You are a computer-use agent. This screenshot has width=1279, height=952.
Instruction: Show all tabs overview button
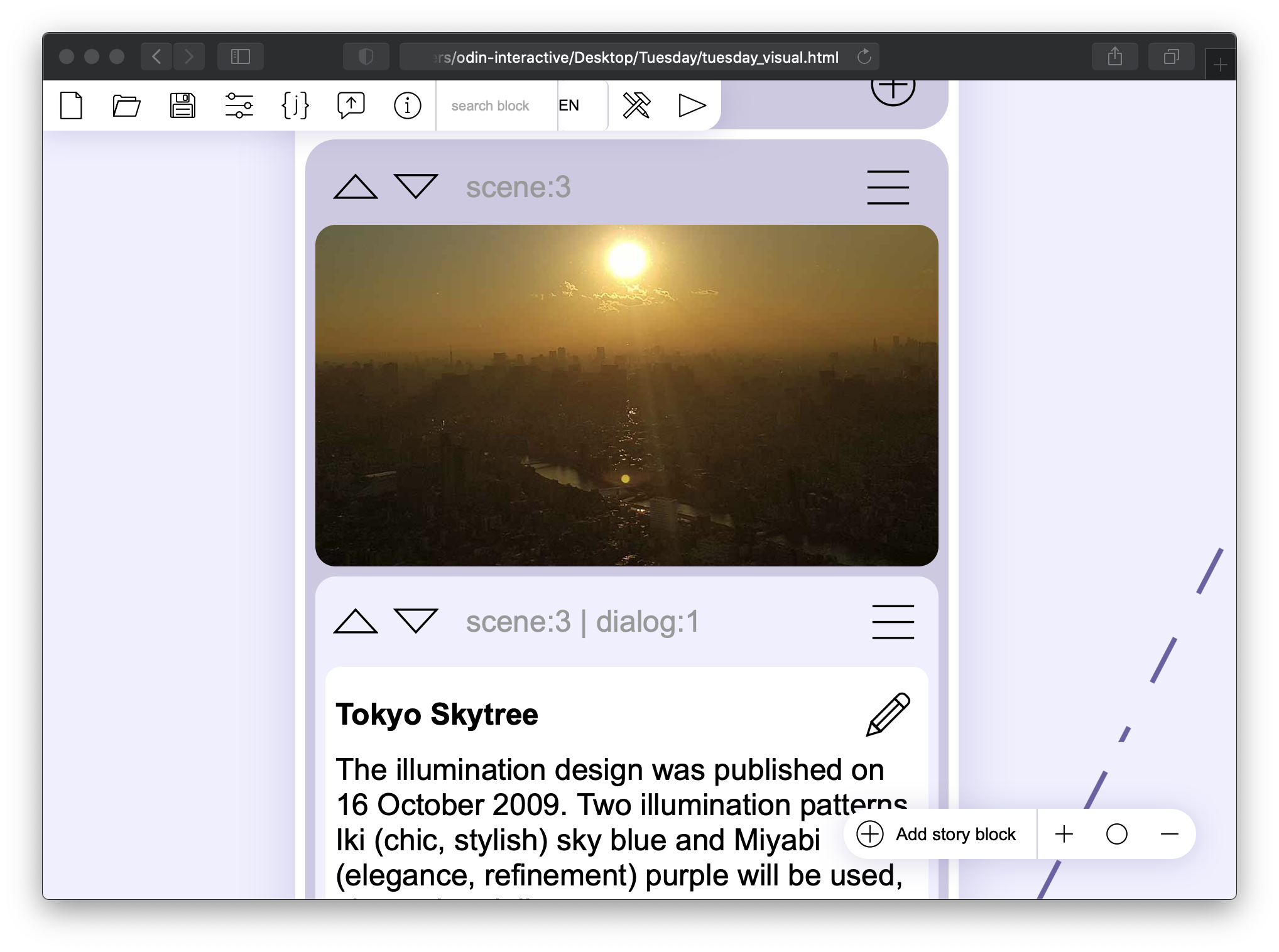1172,57
